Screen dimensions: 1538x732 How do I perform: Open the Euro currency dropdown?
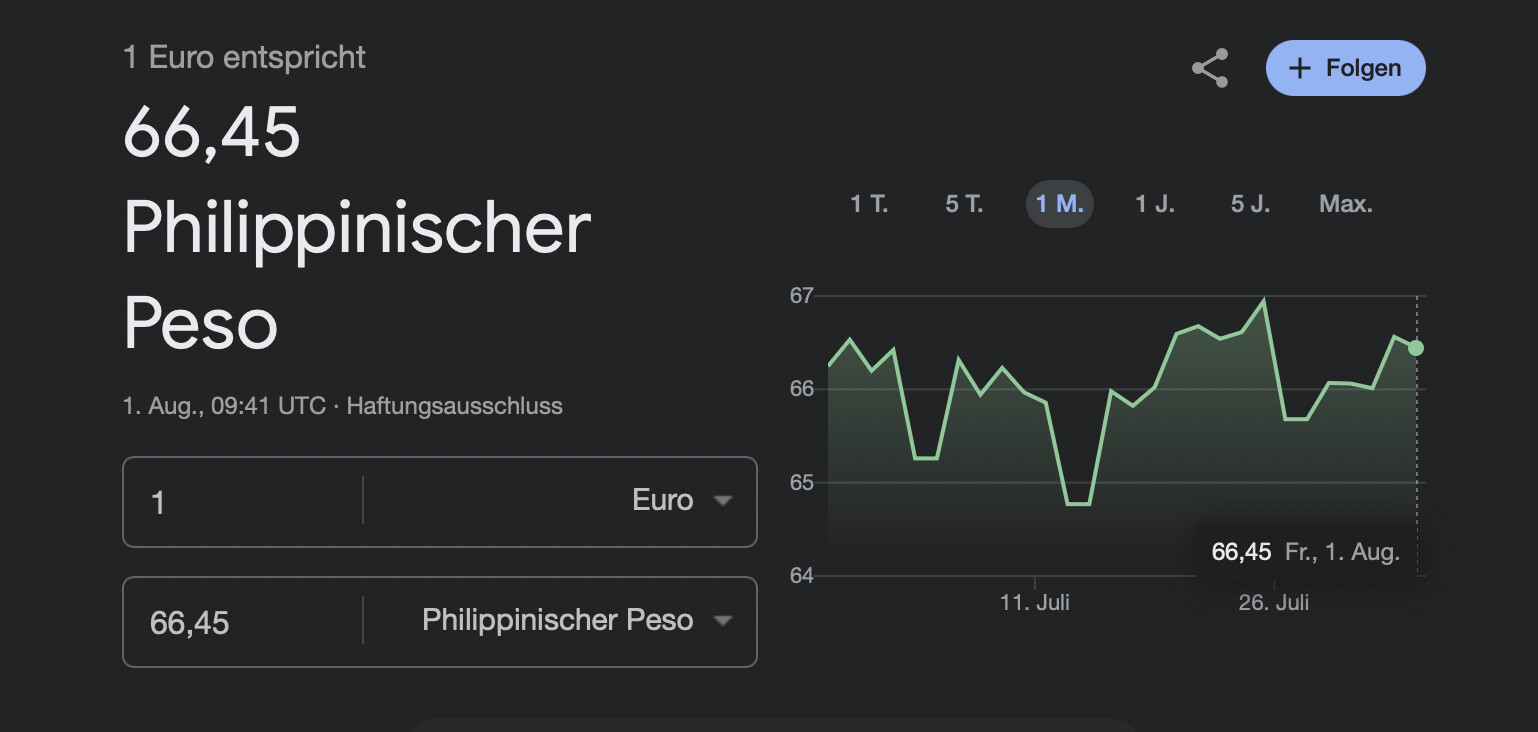pos(560,501)
